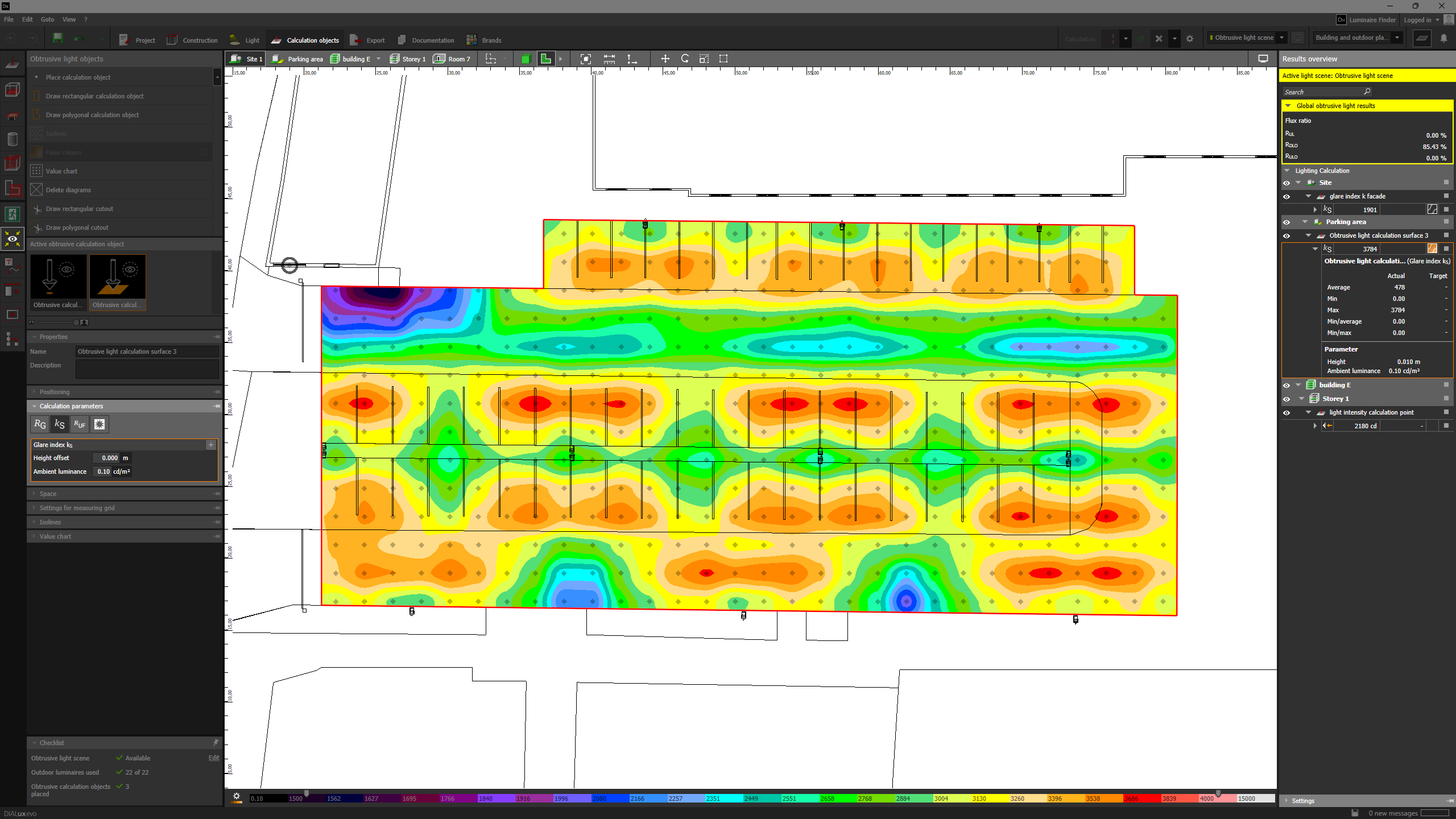Click the Ks glare index parameter icon
Image resolution: width=1456 pixels, height=819 pixels.
(60, 424)
